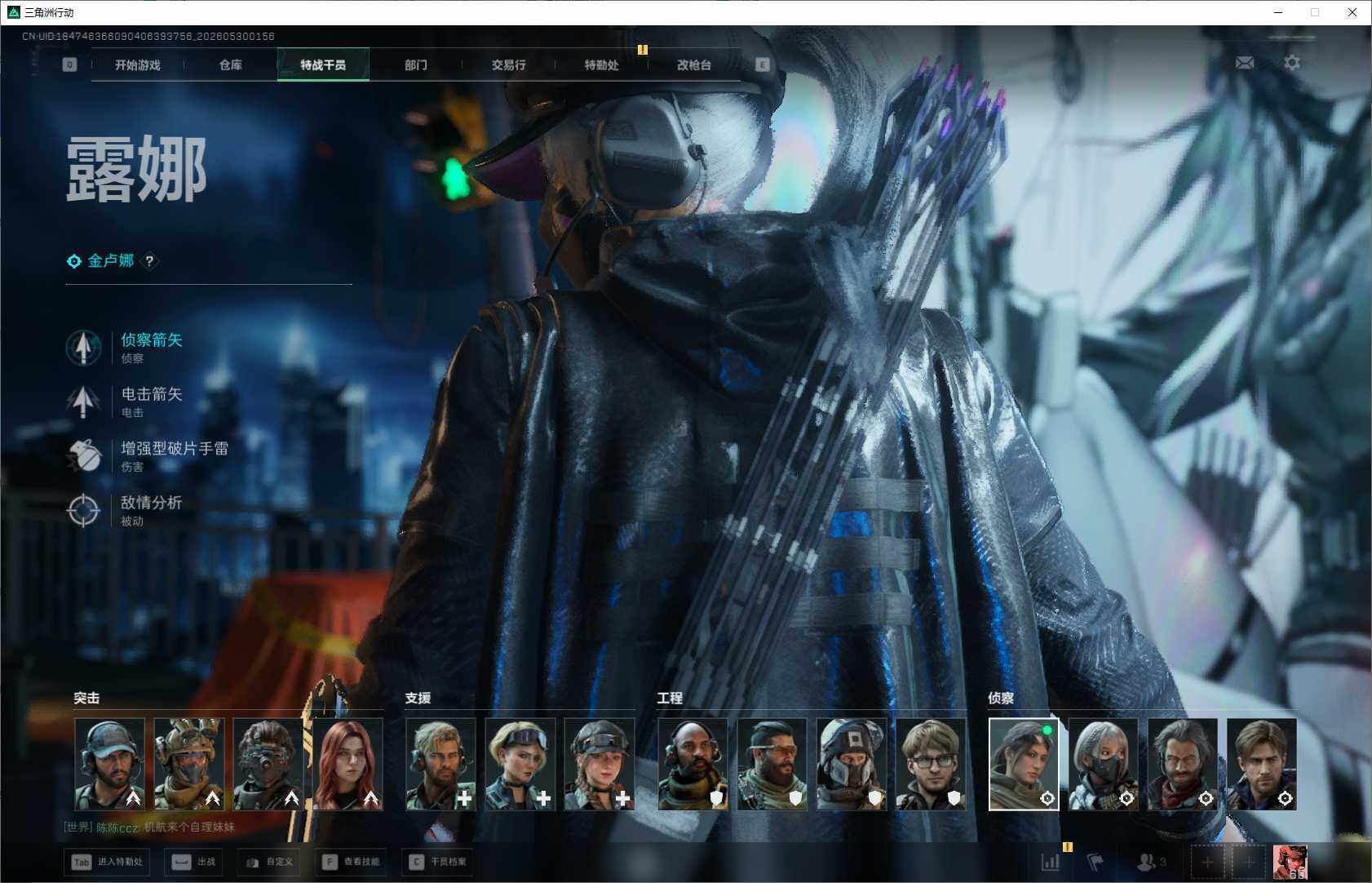Viewport: 1372px width, 883px height.
Task: Select the red-haired 突击 operator
Action: (347, 765)
